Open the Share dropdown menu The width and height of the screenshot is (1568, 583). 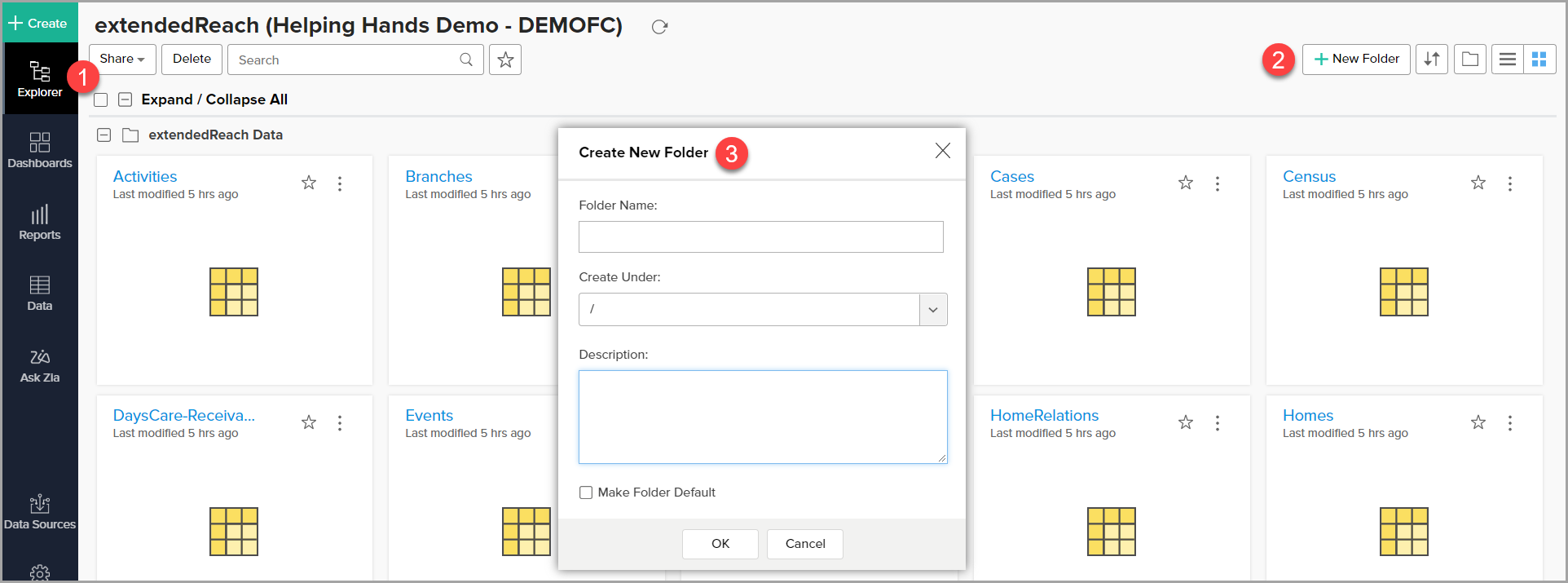point(122,59)
